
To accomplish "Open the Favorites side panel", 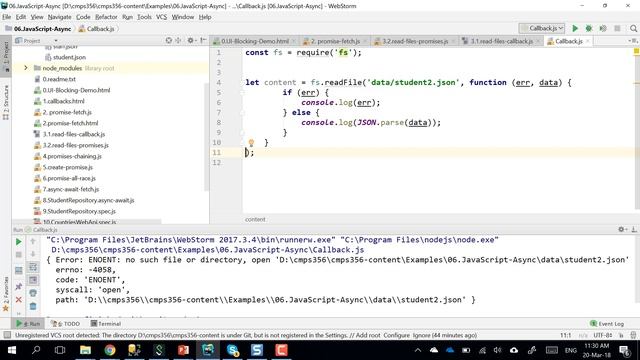I will (x=6, y=294).
